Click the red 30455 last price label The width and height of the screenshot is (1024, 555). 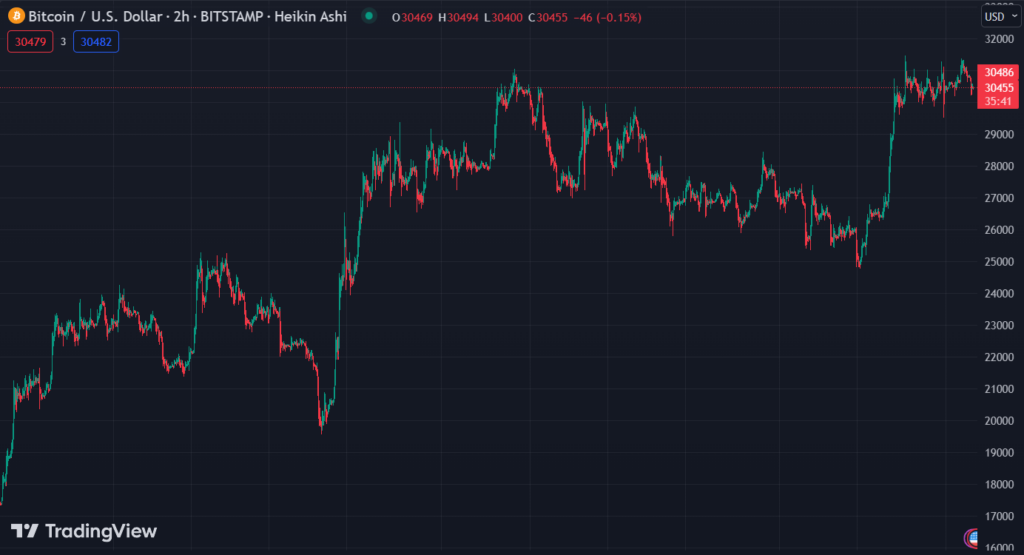(x=999, y=88)
